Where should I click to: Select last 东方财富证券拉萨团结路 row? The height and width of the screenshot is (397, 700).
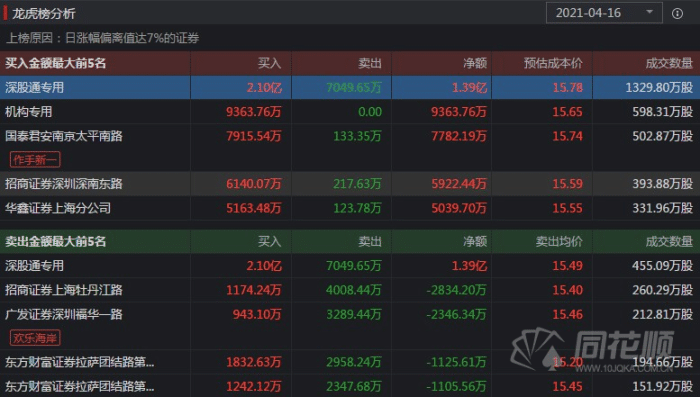[350, 385]
